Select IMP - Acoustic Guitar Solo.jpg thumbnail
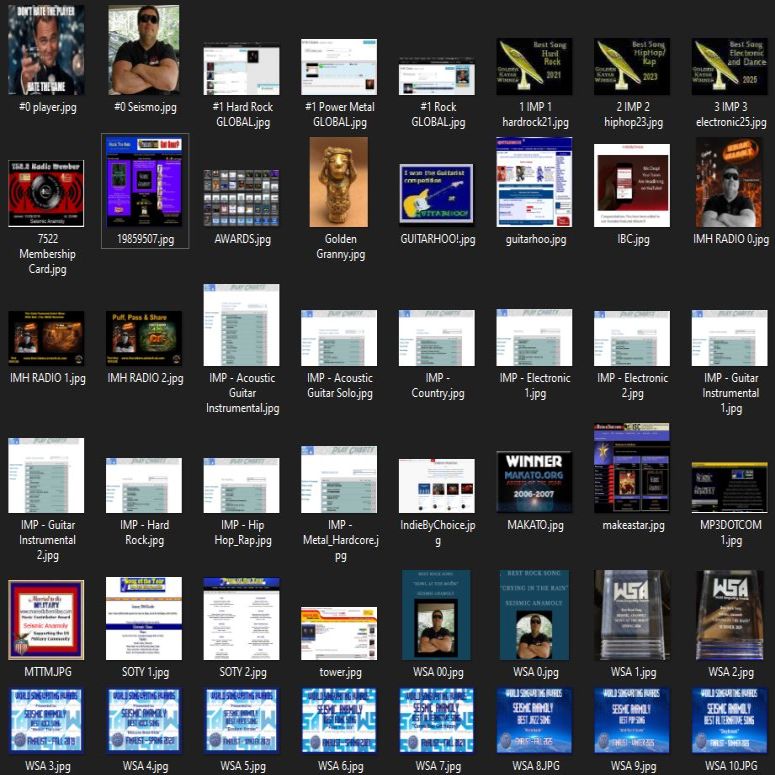The image size is (775, 775). [x=339, y=338]
